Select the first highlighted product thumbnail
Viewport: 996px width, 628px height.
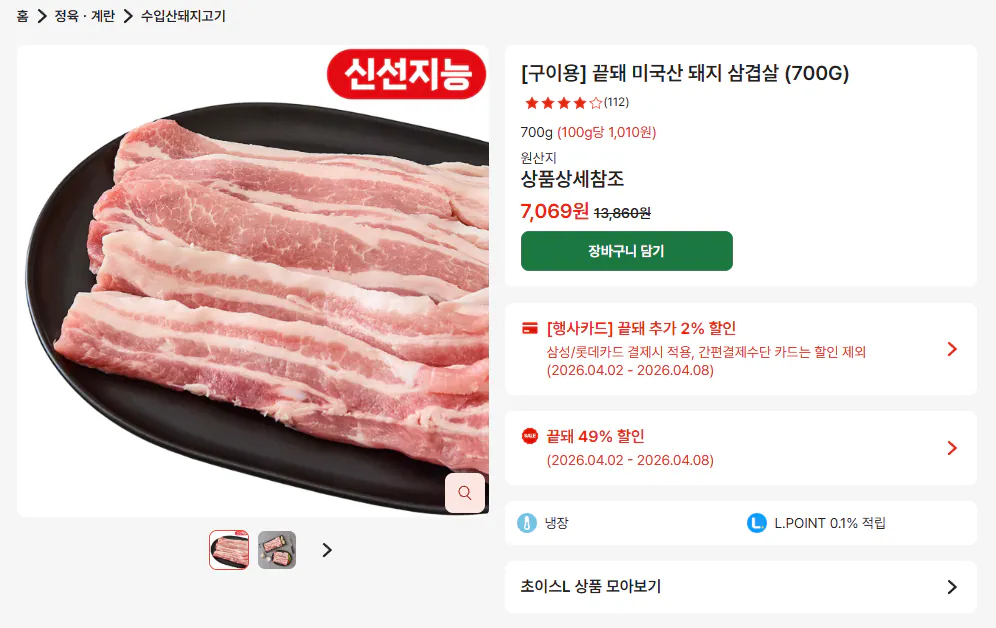(x=229, y=550)
